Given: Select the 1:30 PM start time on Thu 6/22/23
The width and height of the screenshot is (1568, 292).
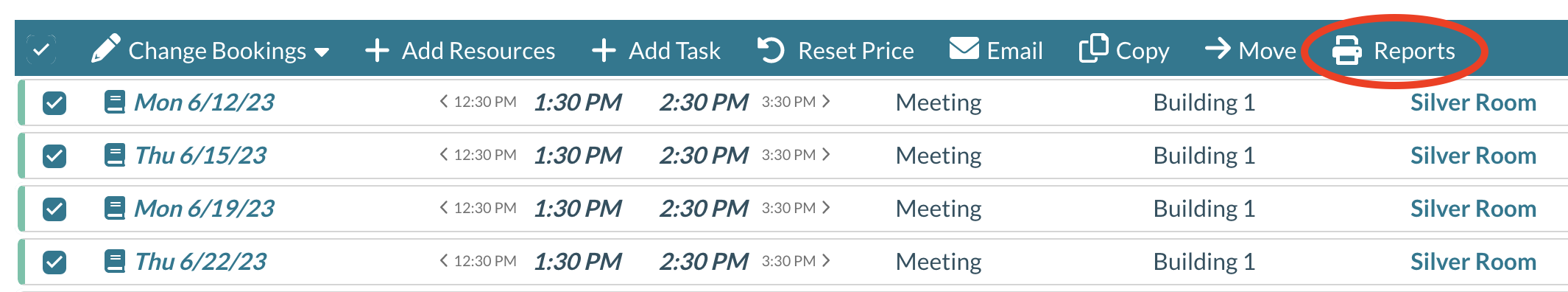Looking at the screenshot, I should point(578,262).
